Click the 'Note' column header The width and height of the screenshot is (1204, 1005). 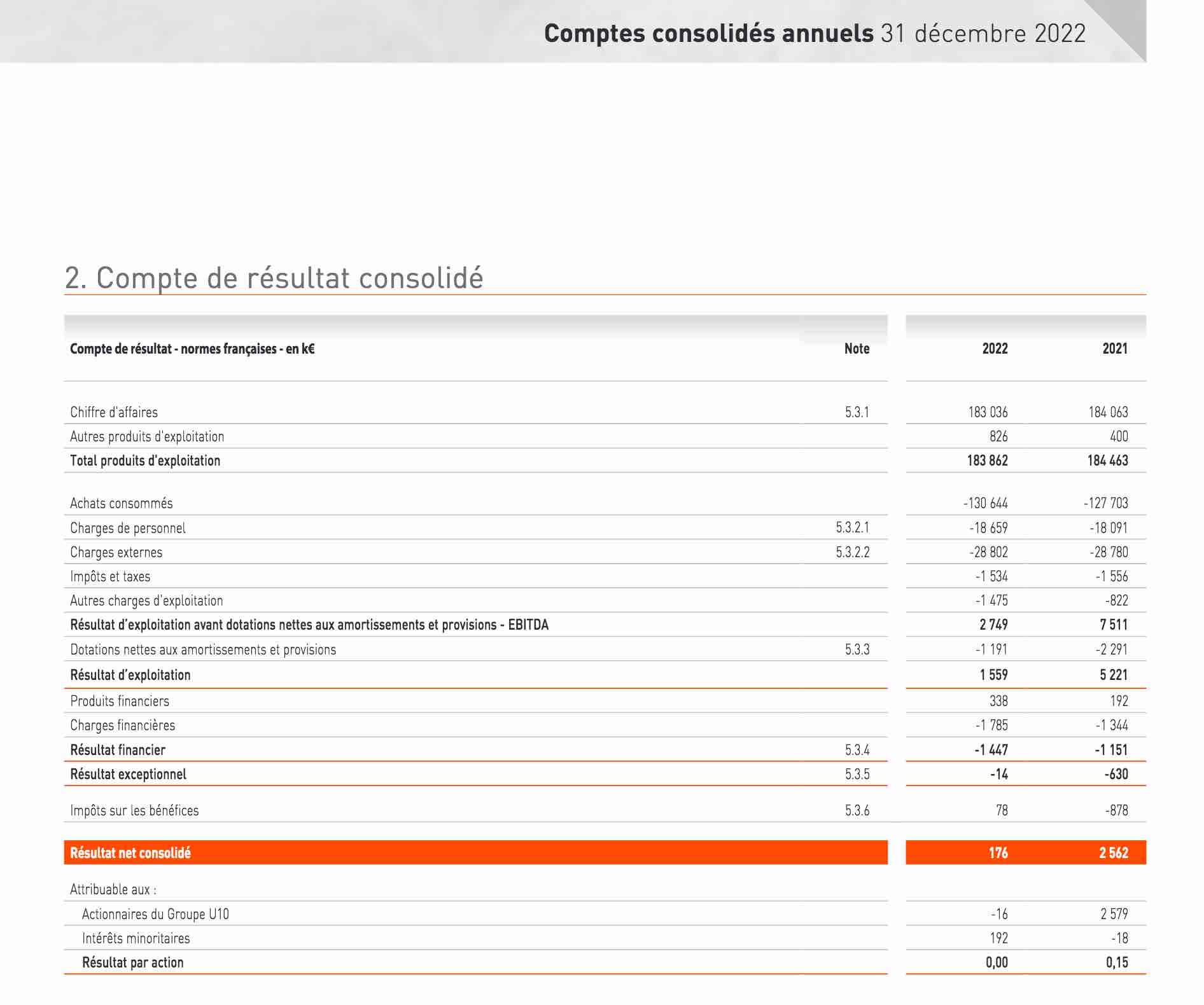tap(857, 349)
